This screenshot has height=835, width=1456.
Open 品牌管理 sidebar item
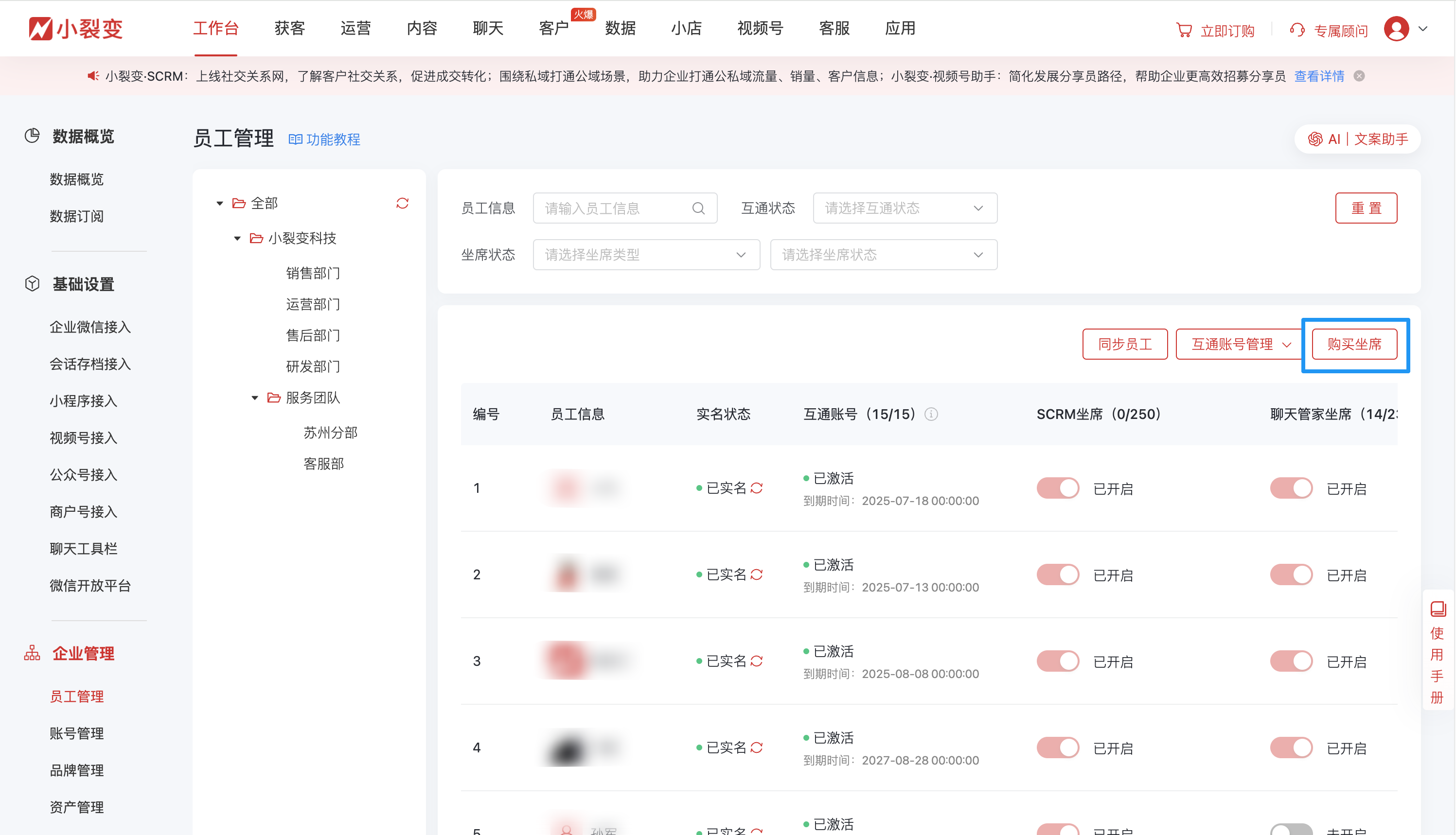coord(77,770)
